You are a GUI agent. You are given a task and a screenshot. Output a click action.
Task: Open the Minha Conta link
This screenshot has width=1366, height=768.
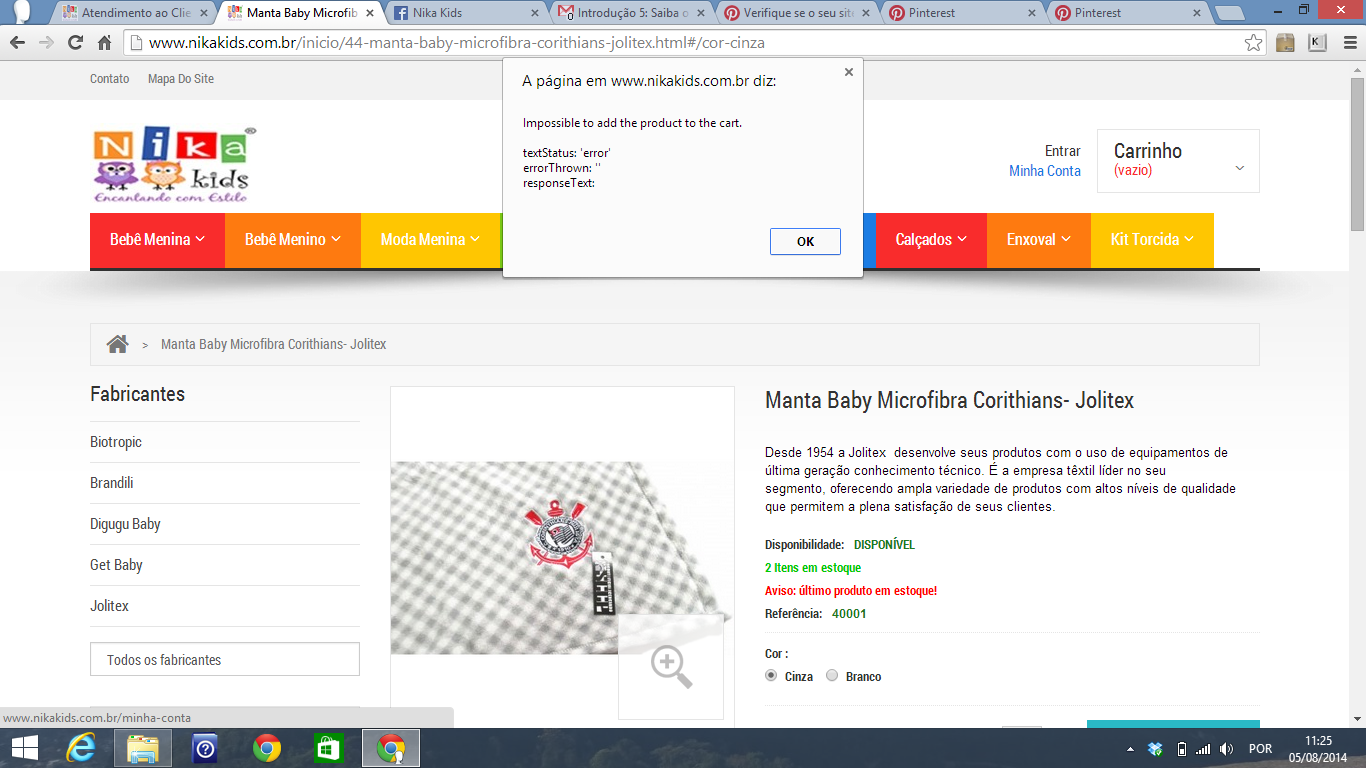click(1045, 171)
